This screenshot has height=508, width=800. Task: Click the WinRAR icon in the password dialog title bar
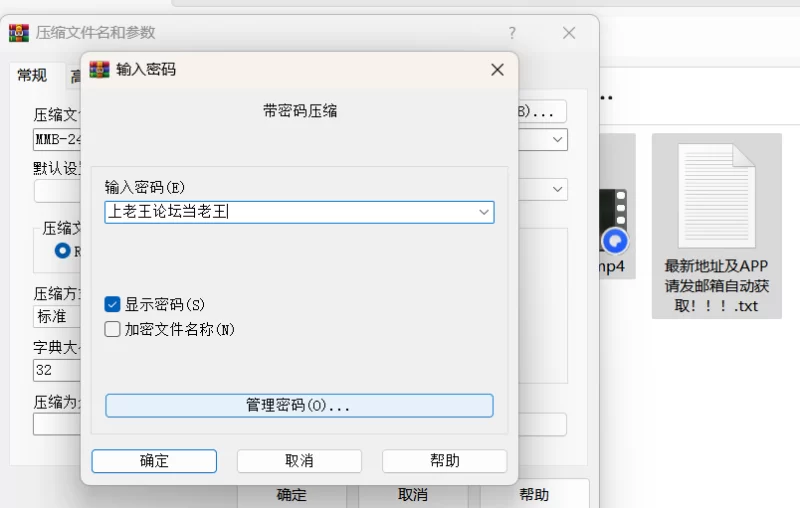point(99,69)
